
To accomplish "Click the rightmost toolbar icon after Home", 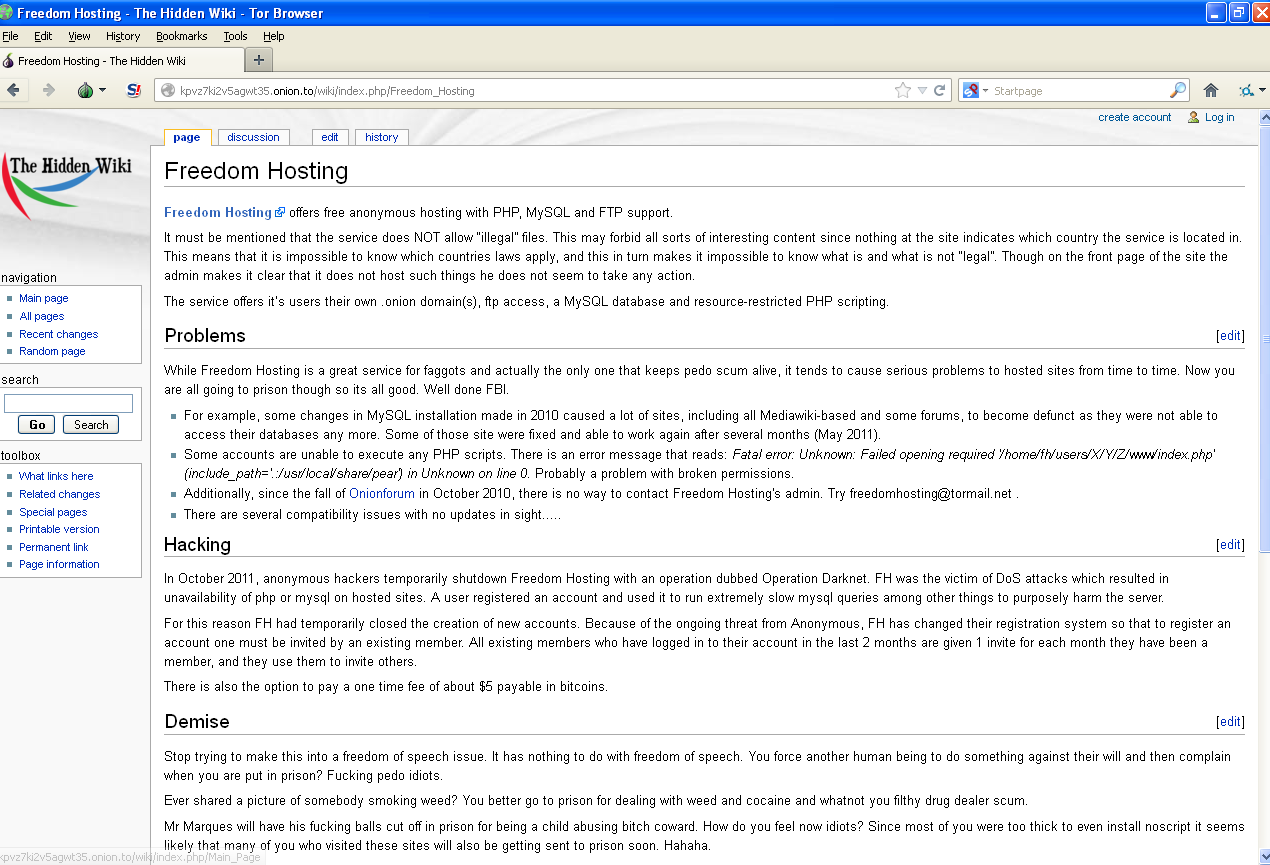I will 1245,90.
